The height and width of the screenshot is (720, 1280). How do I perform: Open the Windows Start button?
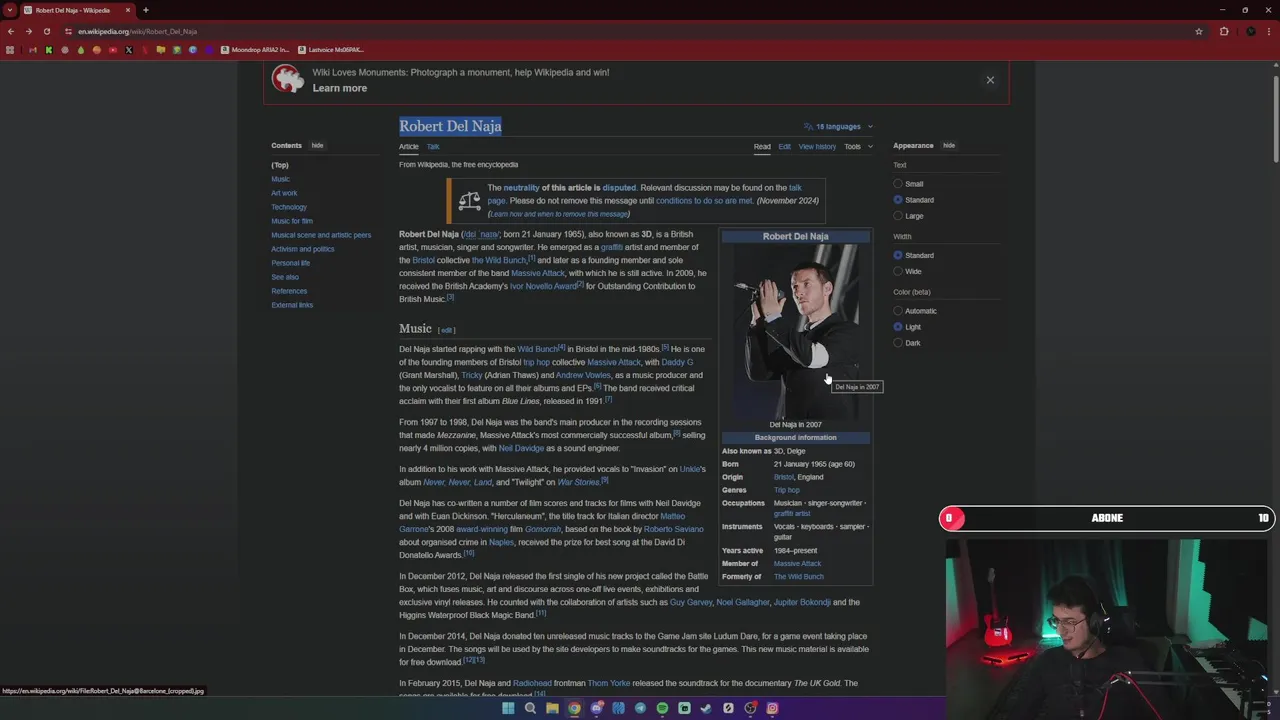[x=508, y=708]
